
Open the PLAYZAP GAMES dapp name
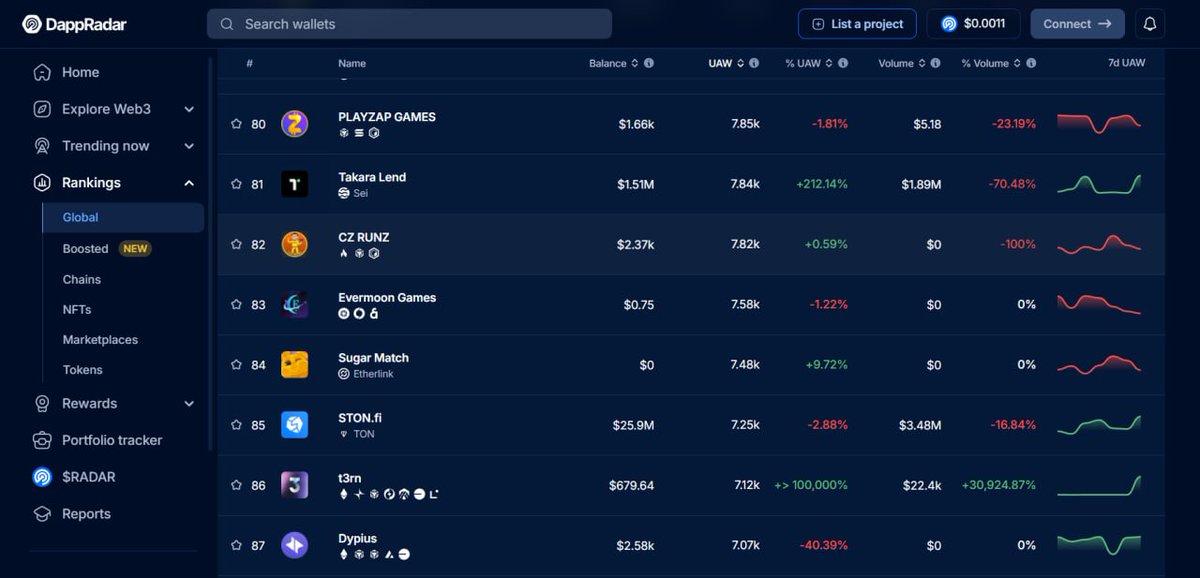(387, 117)
